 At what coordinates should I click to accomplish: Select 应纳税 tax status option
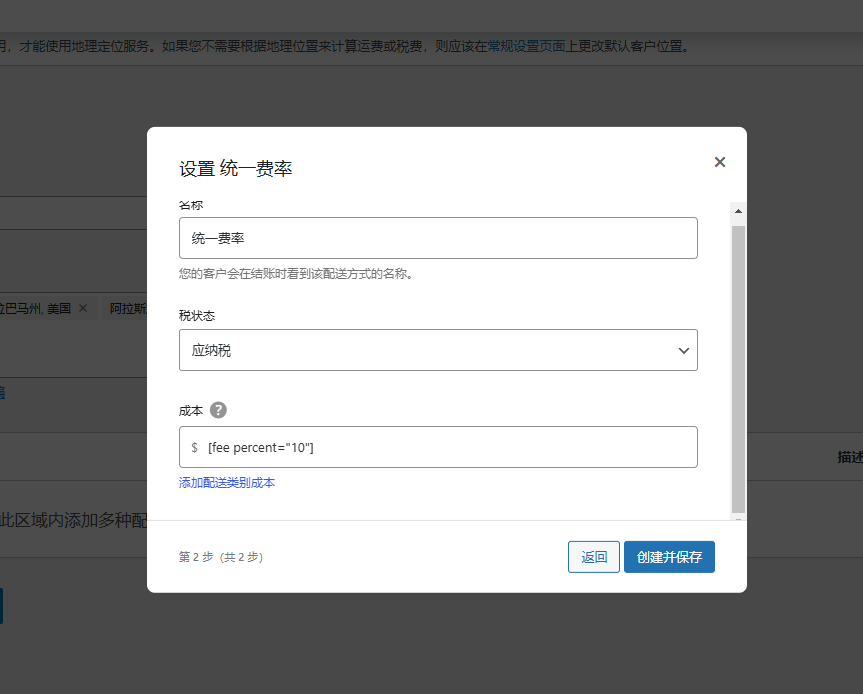[437, 350]
